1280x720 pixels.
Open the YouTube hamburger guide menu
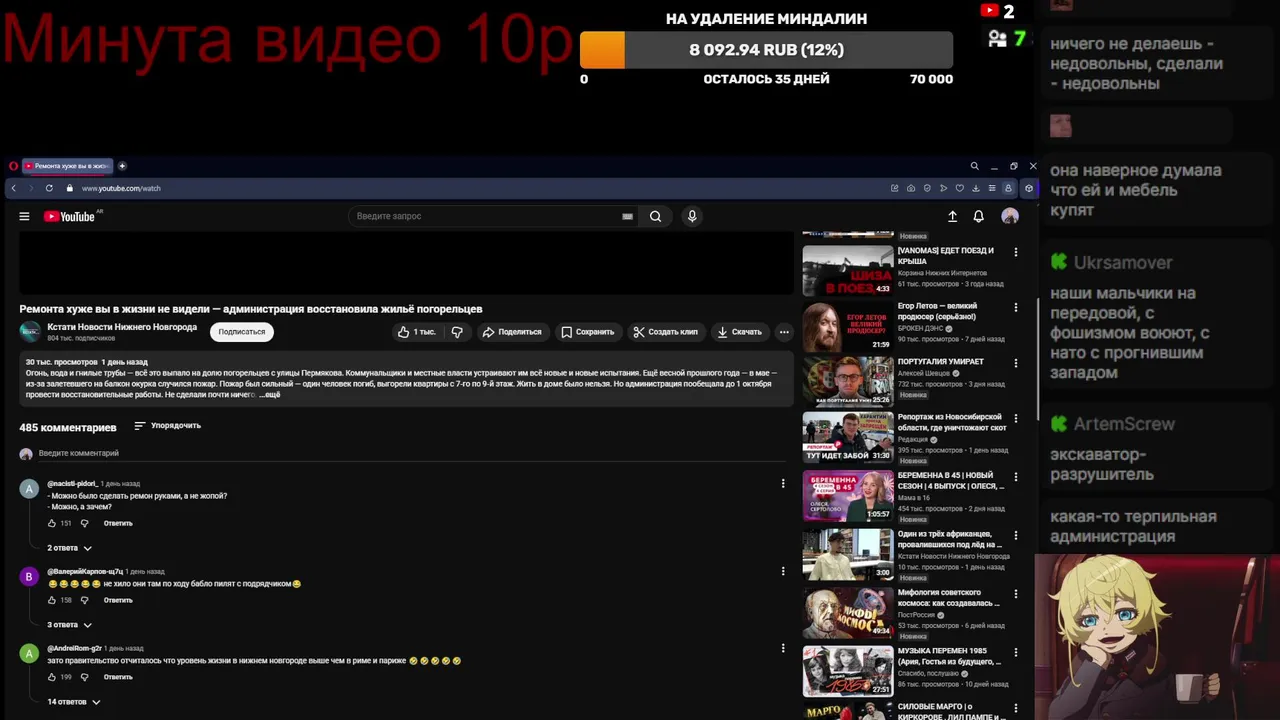(x=24, y=216)
